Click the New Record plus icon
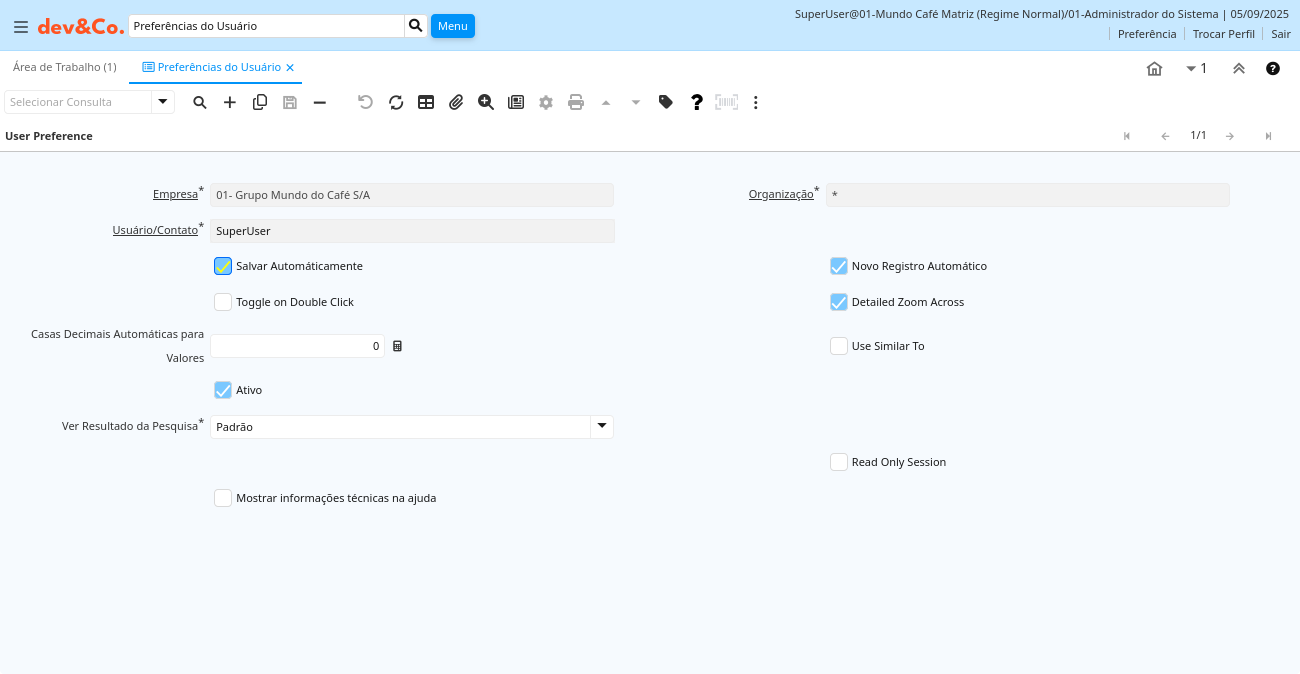The width and height of the screenshot is (1300, 674). pos(230,102)
